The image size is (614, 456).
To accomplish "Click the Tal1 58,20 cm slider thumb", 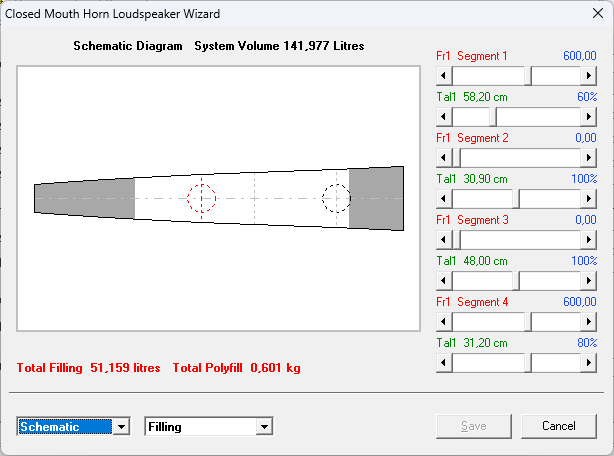I will 493,117.
